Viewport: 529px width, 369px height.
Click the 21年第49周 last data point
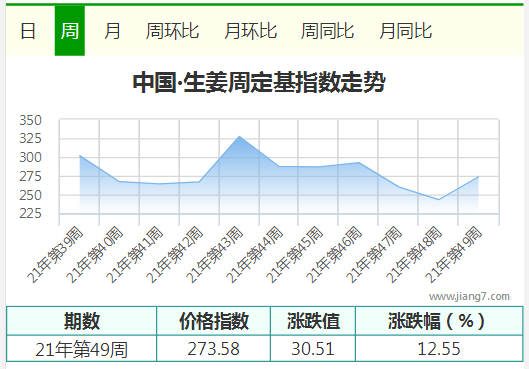(x=478, y=177)
